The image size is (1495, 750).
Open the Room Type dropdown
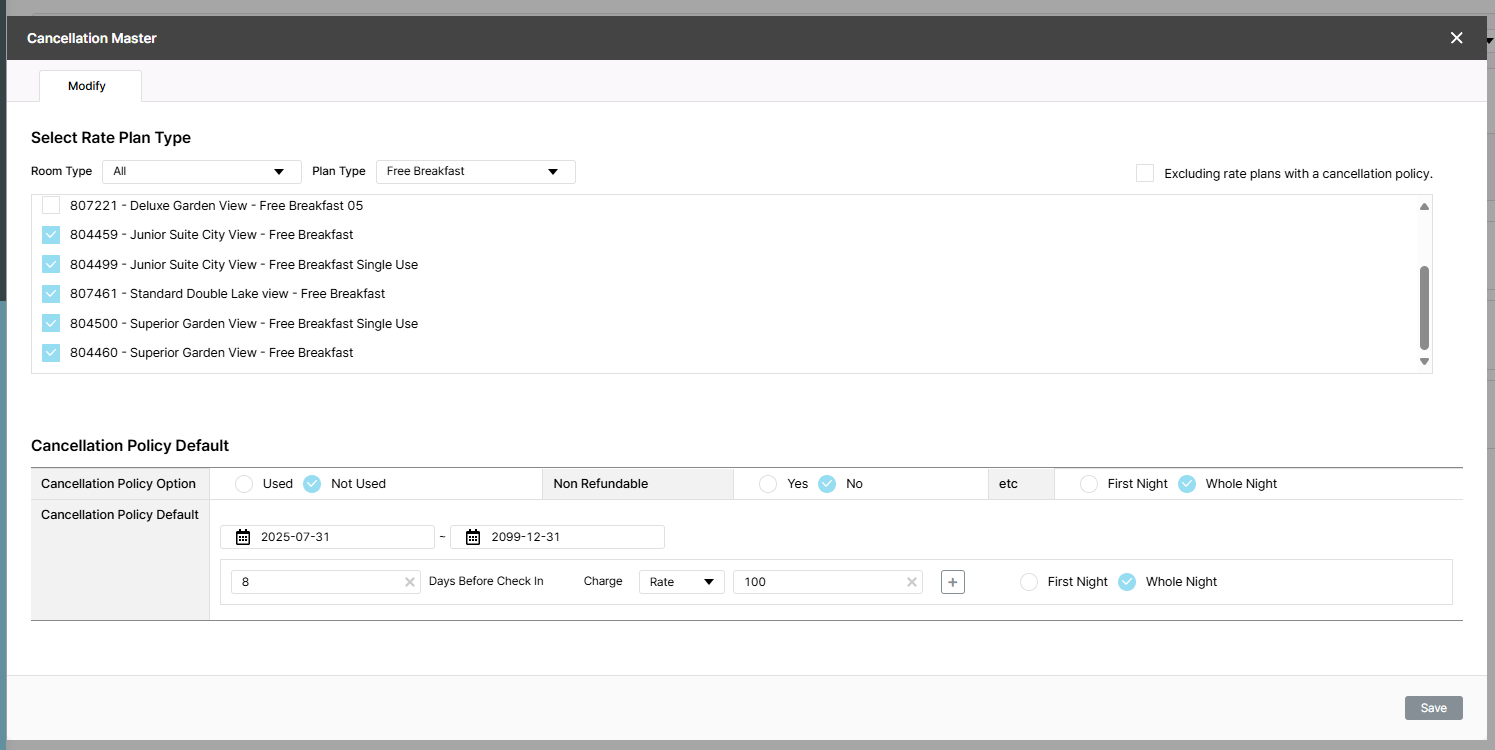click(201, 172)
